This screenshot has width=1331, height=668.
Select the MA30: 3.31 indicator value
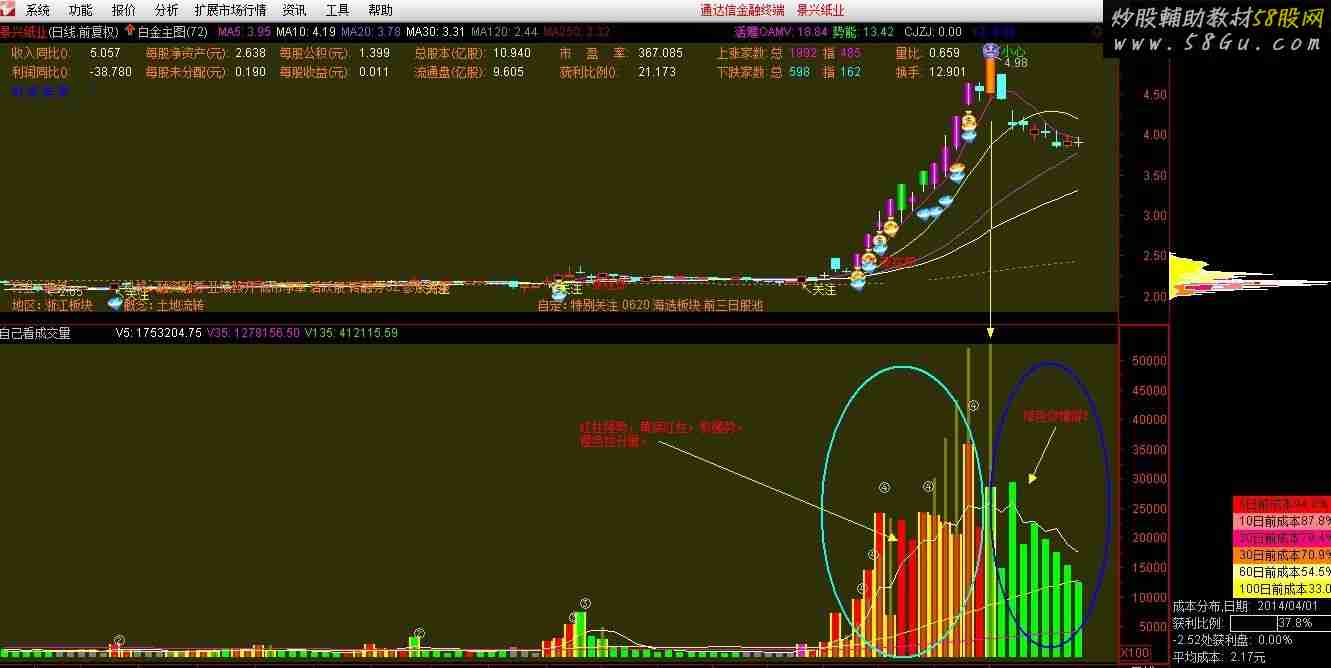pyautogui.click(x=436, y=32)
